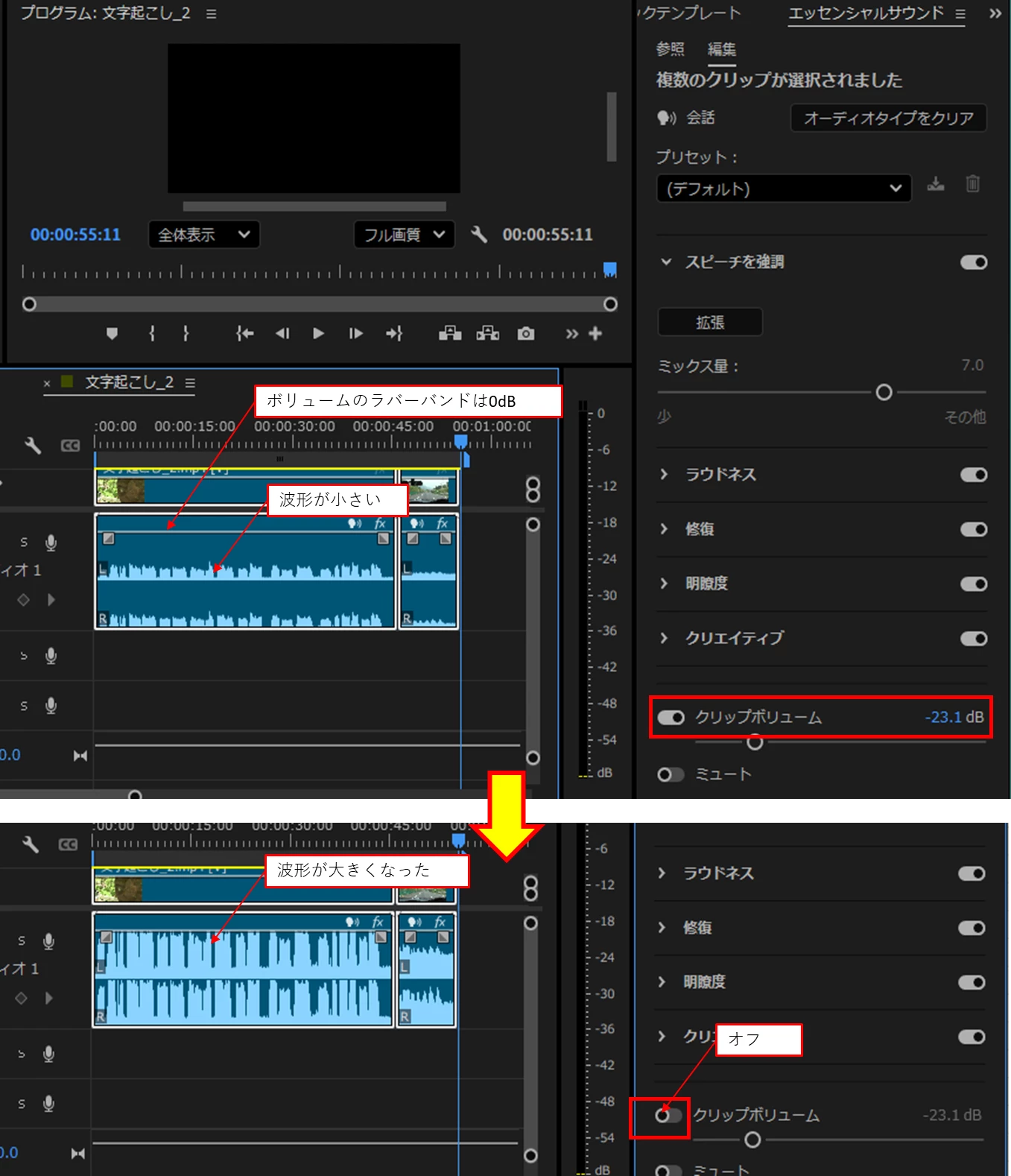Toggle 修復 switch in upper panel
This screenshot has height=1176, width=1011.
pos(974,529)
